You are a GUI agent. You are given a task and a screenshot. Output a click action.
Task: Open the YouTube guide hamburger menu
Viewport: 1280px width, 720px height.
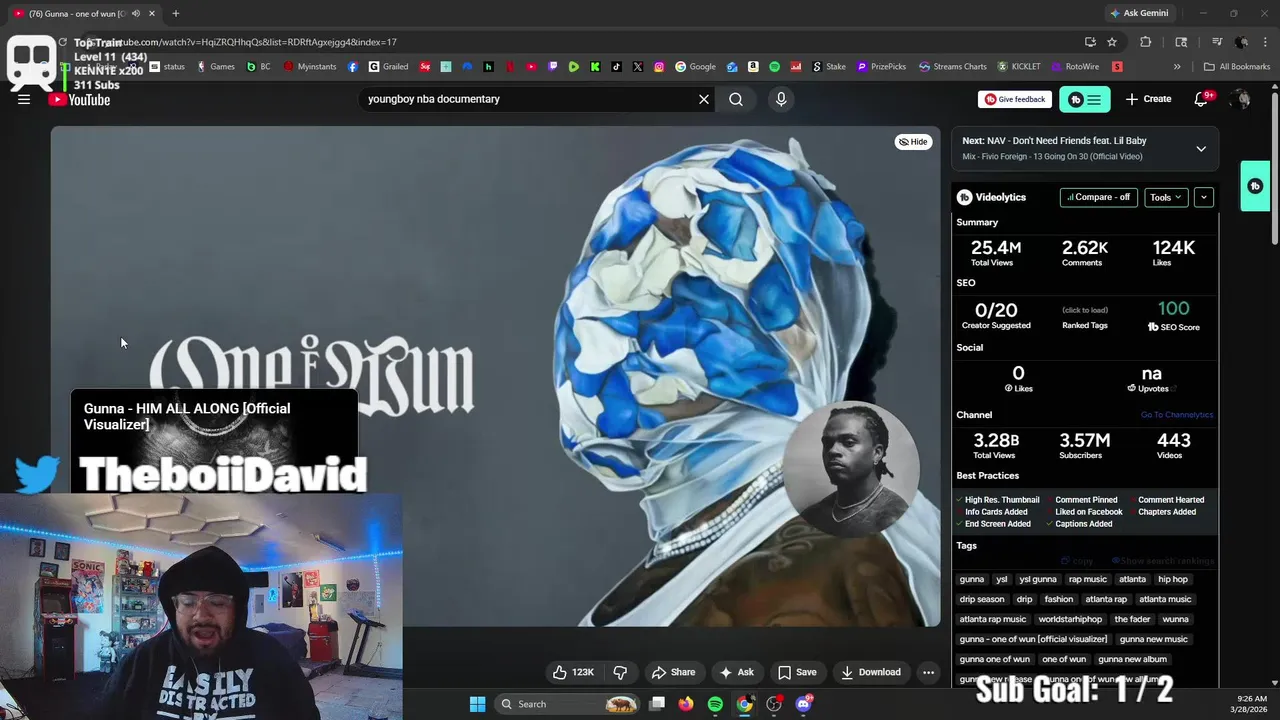click(x=24, y=99)
